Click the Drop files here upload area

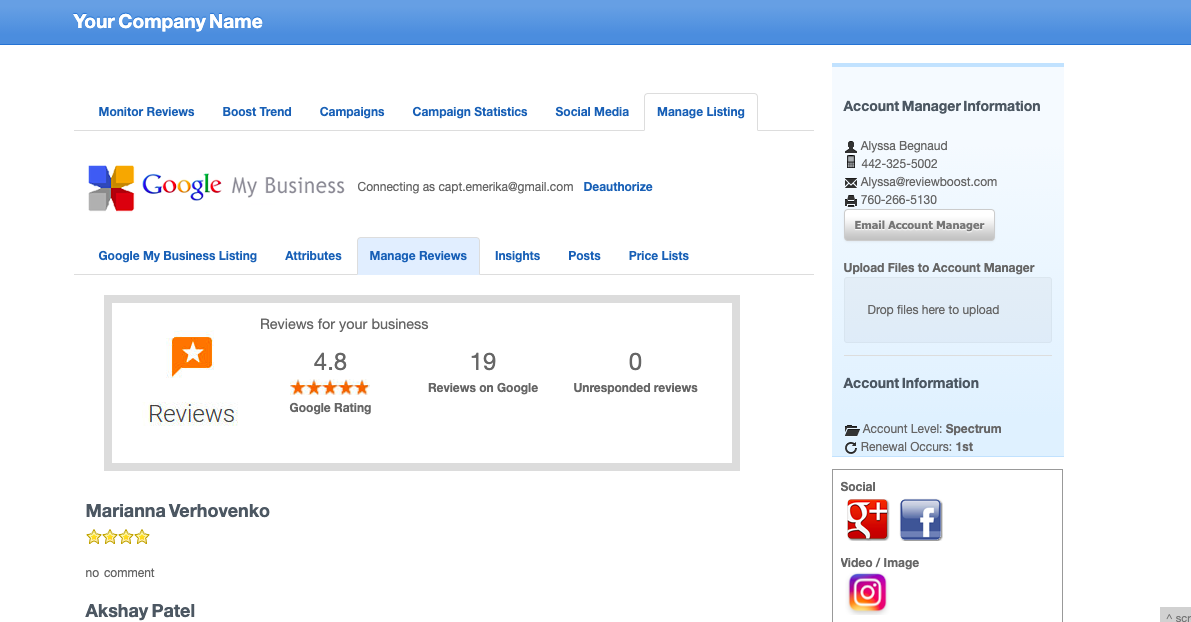click(x=948, y=310)
